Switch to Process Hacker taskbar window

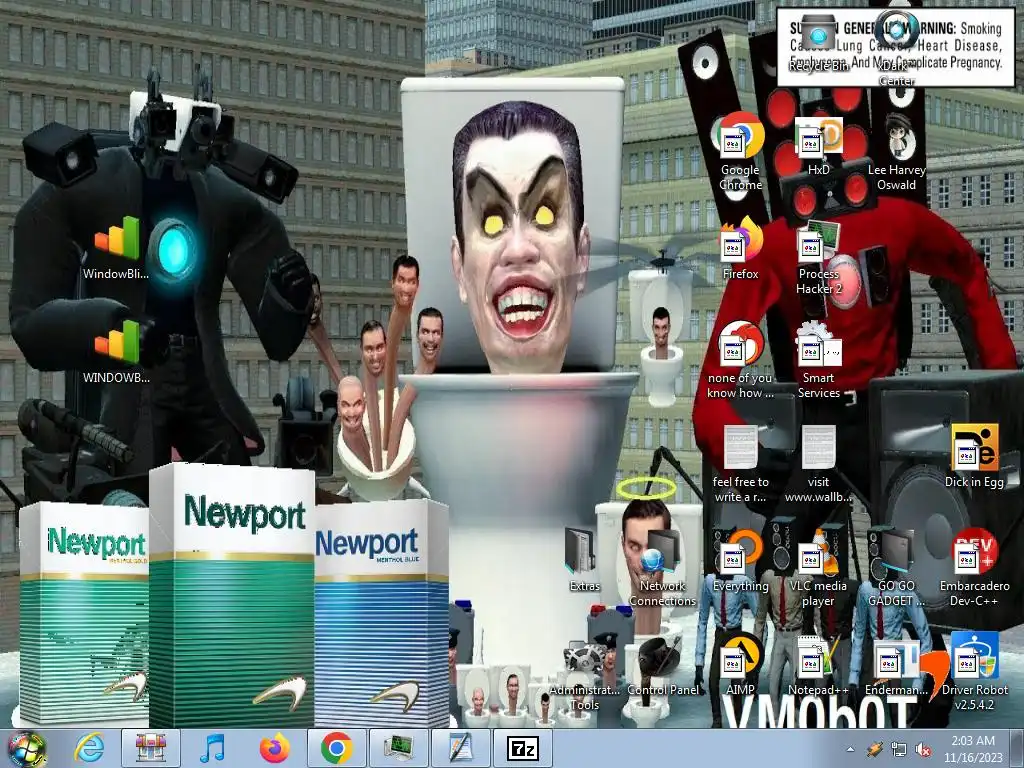[398, 748]
